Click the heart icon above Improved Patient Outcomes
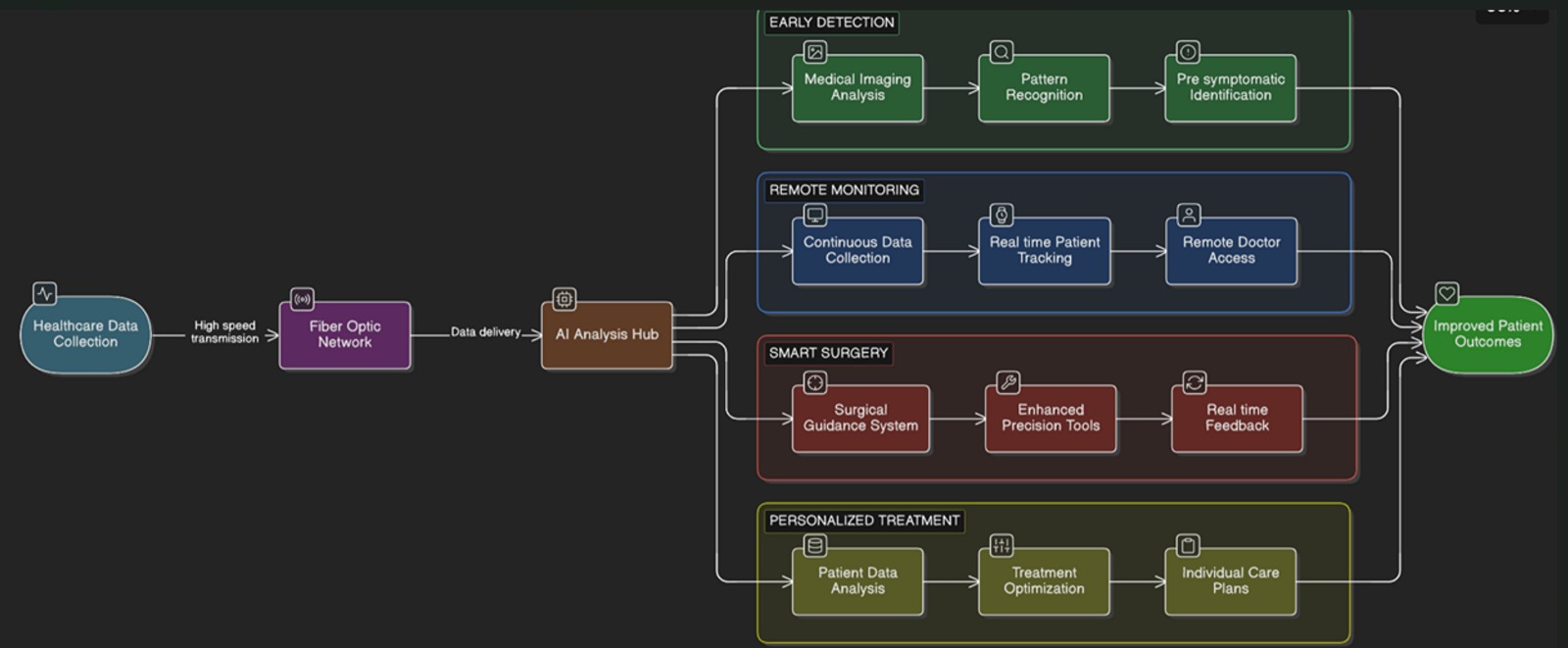The width and height of the screenshot is (1568, 648). [x=1446, y=293]
